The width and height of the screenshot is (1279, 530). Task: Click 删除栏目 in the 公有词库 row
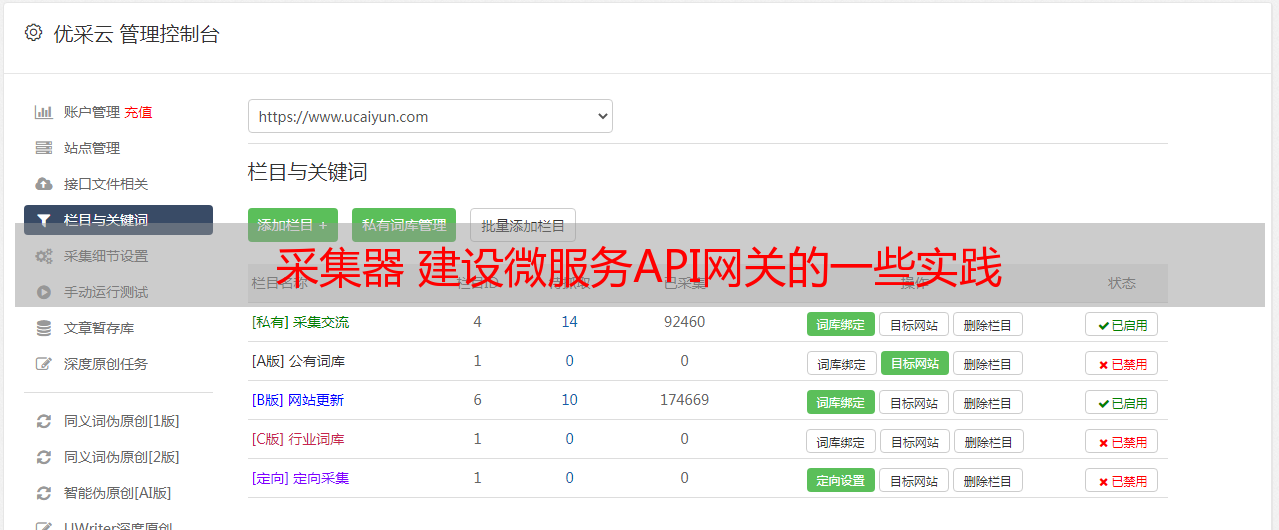pyautogui.click(x=988, y=363)
